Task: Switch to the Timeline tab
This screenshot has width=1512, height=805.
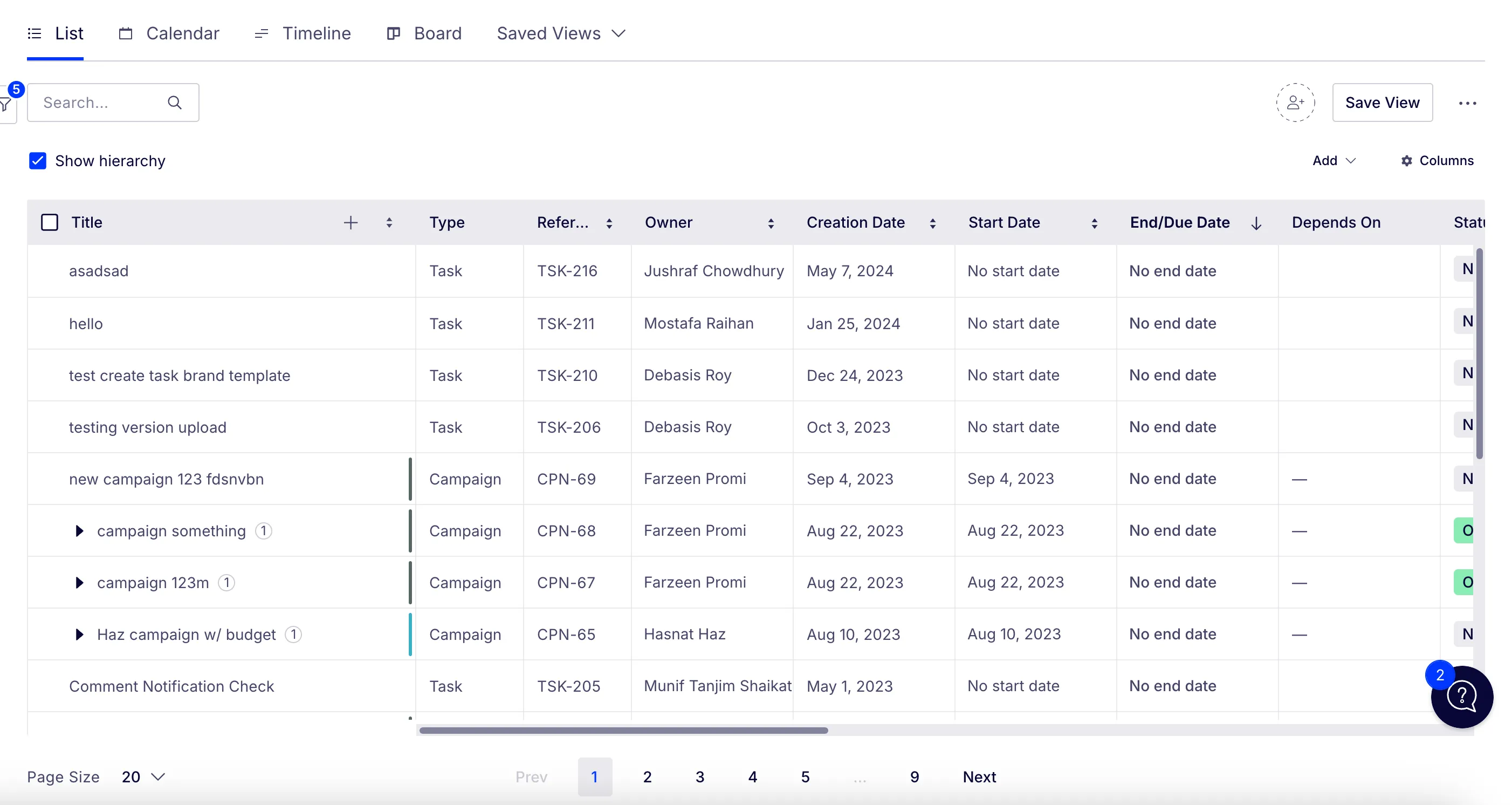Action: [303, 33]
